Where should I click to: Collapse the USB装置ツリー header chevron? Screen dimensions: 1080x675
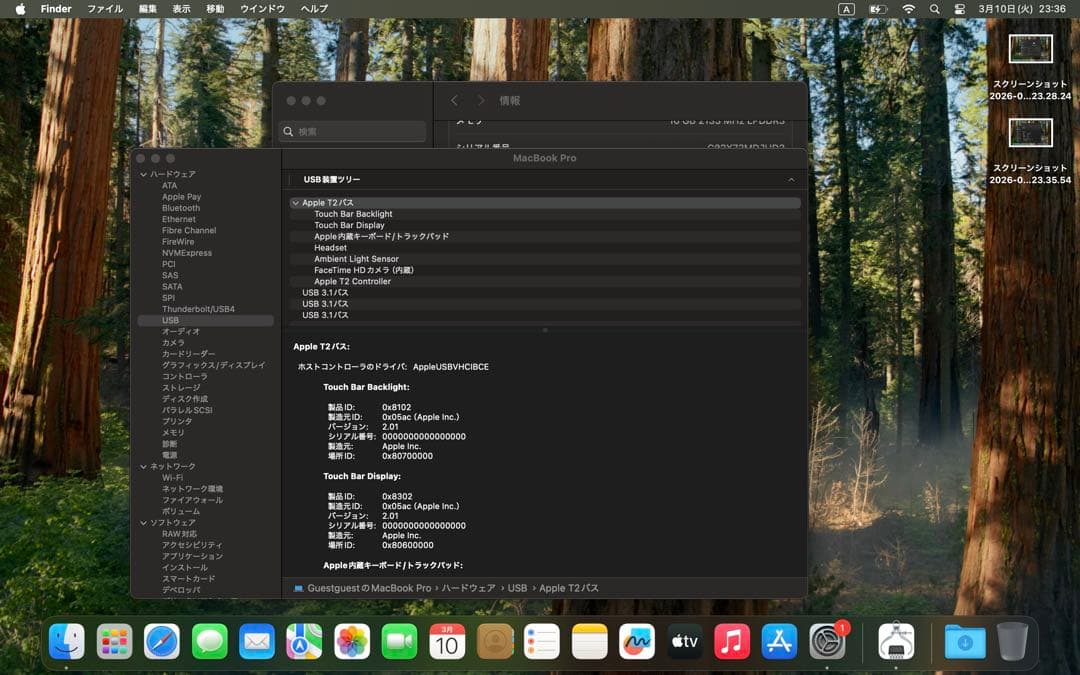pyautogui.click(x=791, y=180)
